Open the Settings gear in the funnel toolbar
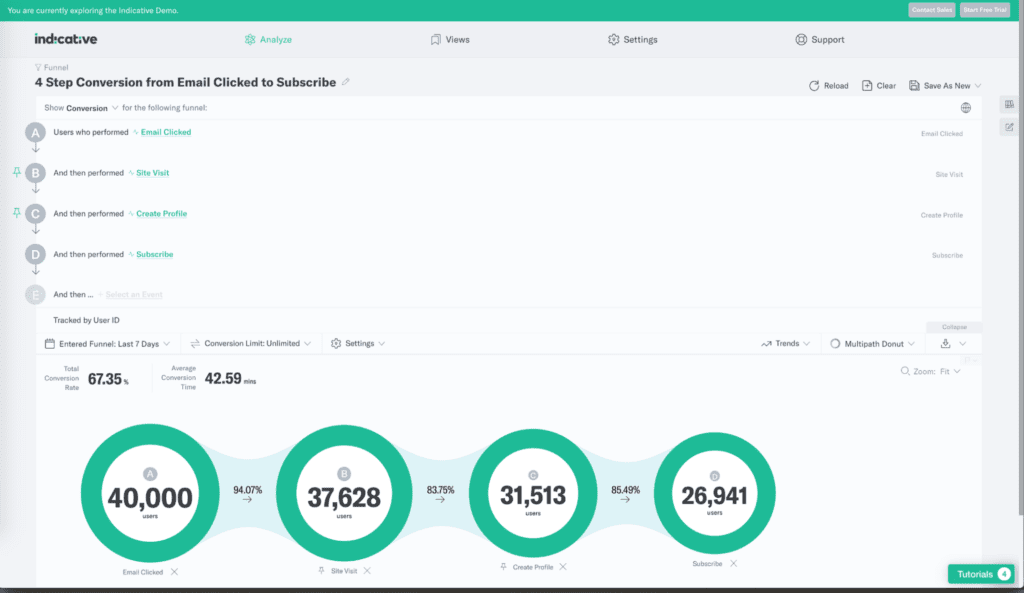This screenshot has height=593, width=1024. (337, 343)
